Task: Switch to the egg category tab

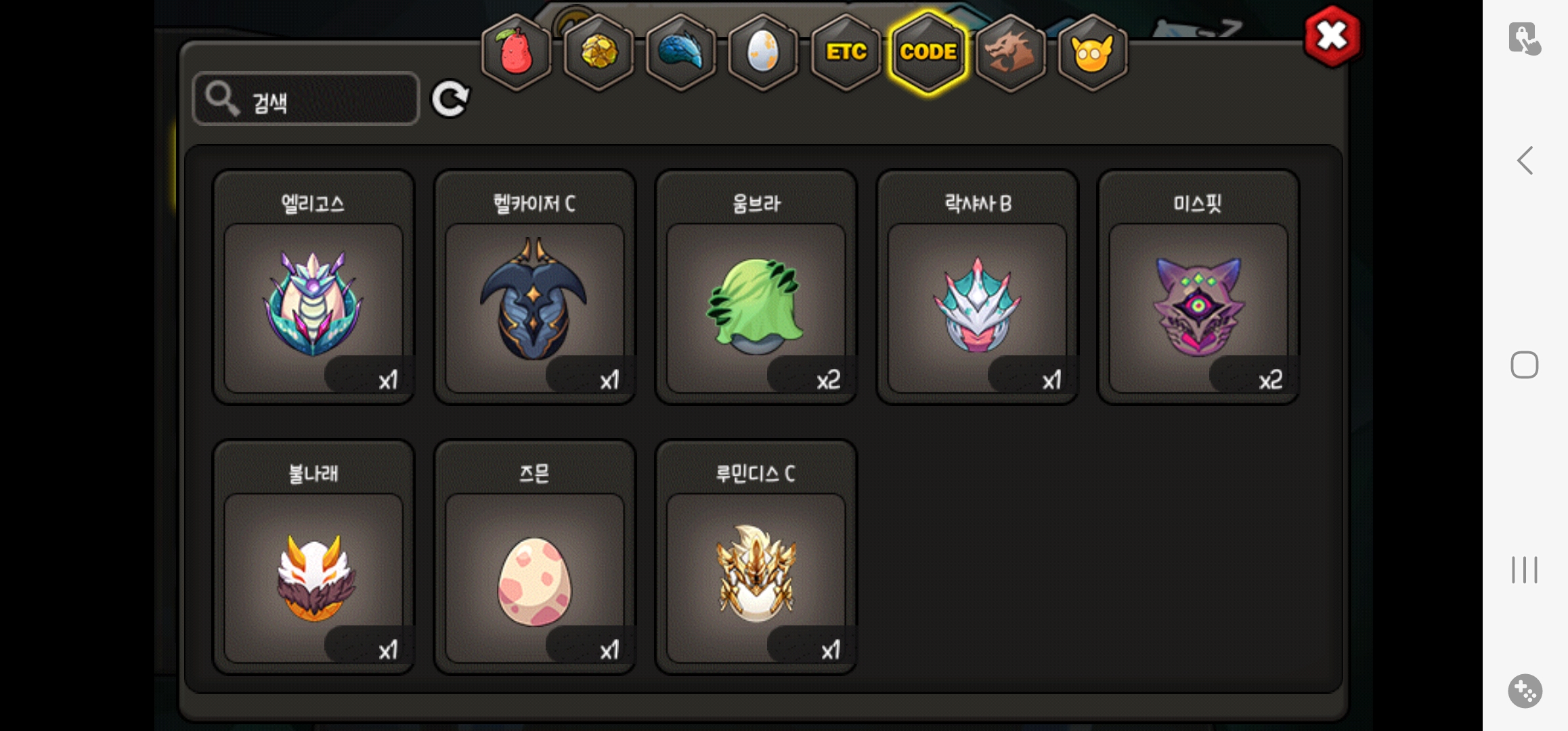Action: coord(763,52)
